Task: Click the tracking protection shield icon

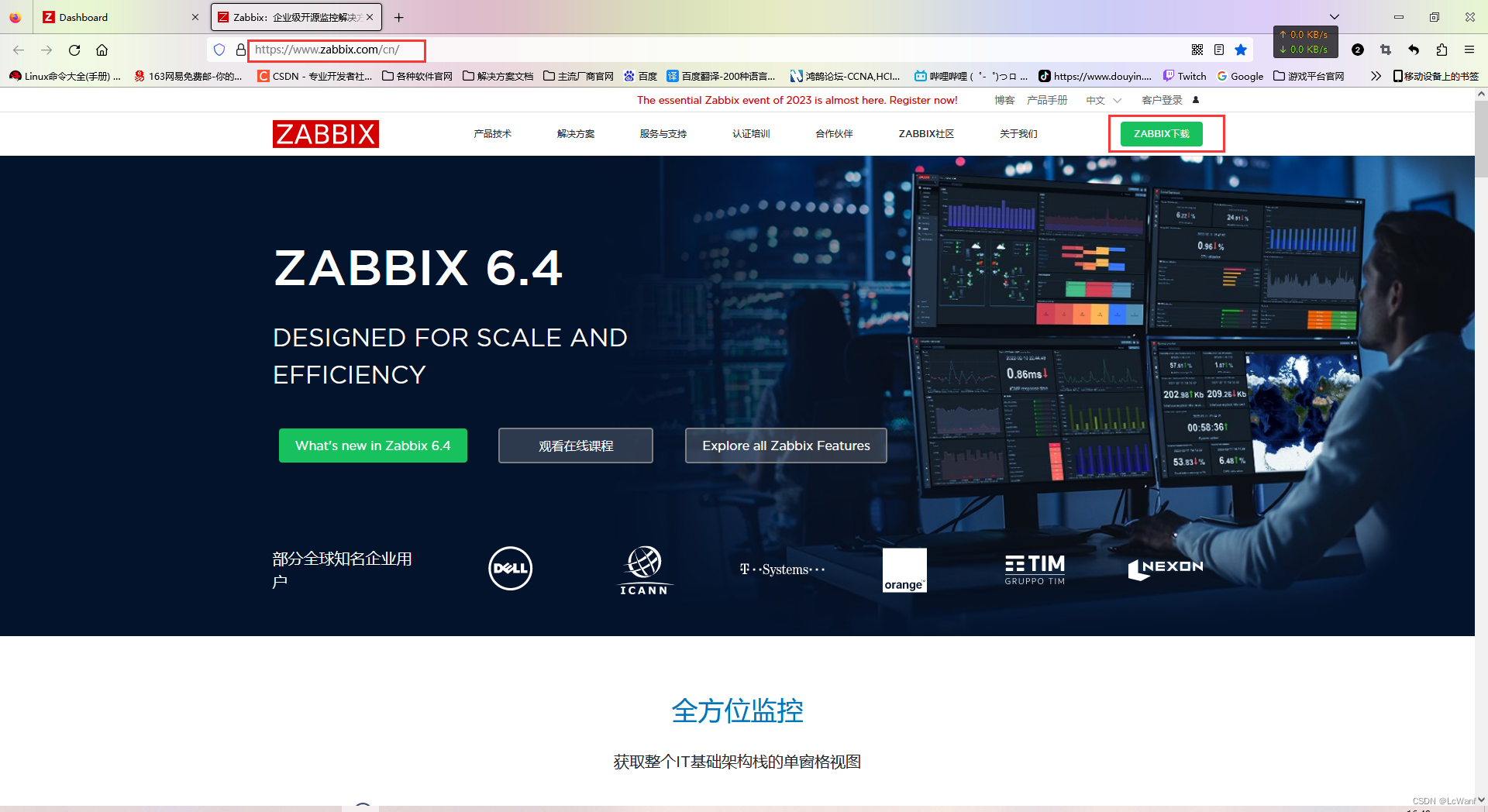Action: [x=219, y=50]
